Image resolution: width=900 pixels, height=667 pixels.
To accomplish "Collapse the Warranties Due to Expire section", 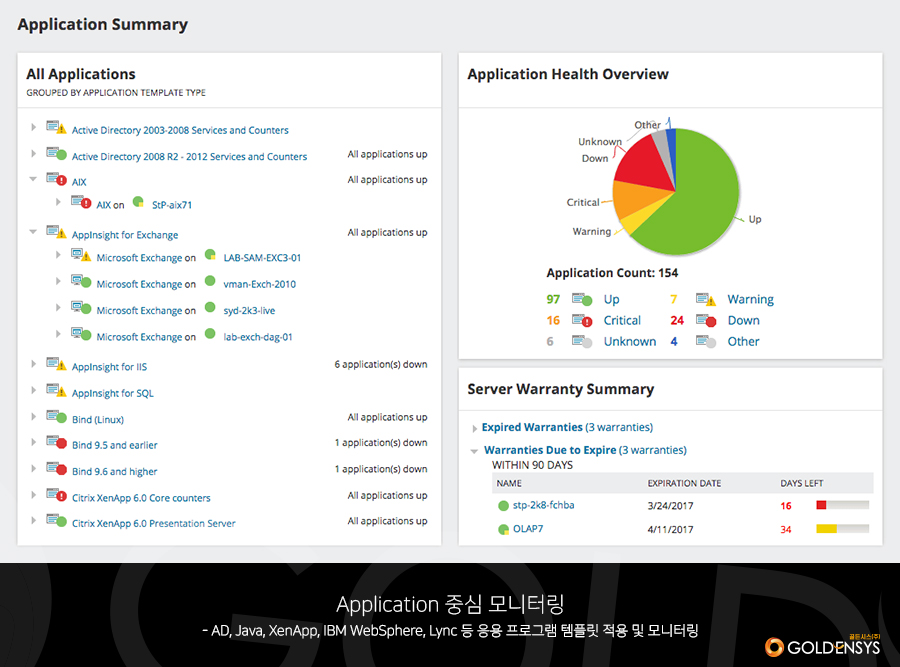I will pyautogui.click(x=474, y=451).
